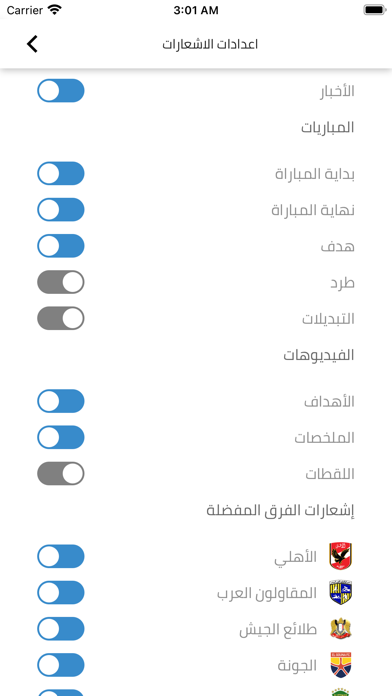Viewport: 392px width, 696px height.
Task: Toggle notifications for طلائع الجيش
Action: (61, 629)
